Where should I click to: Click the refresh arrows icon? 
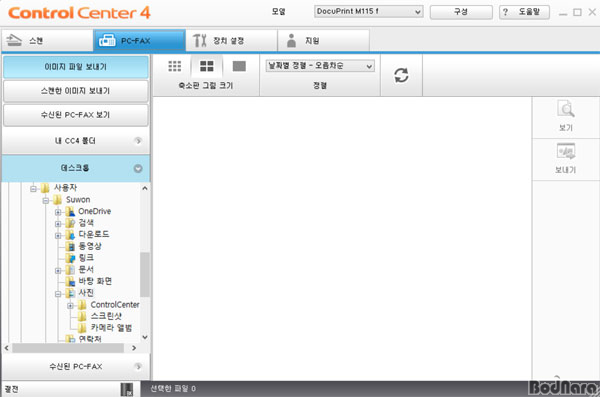401,75
